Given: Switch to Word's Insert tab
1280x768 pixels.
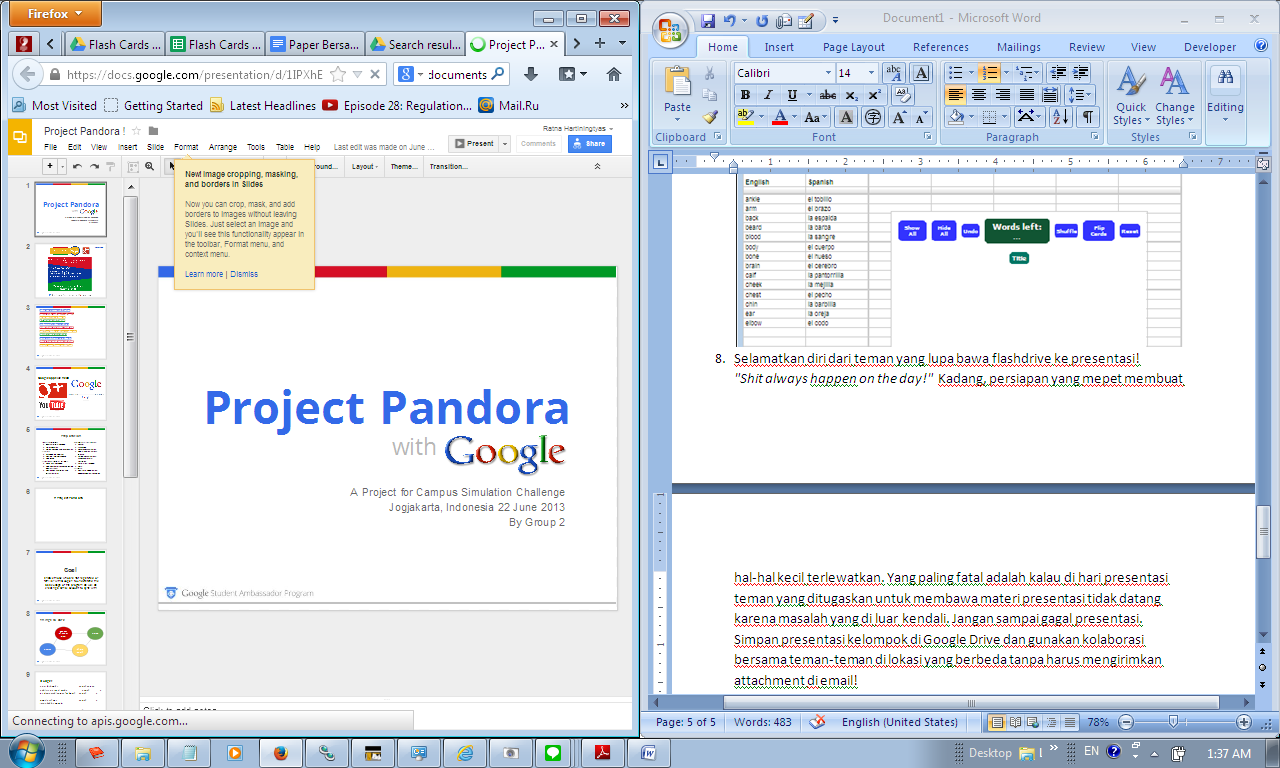Looking at the screenshot, I should point(779,47).
